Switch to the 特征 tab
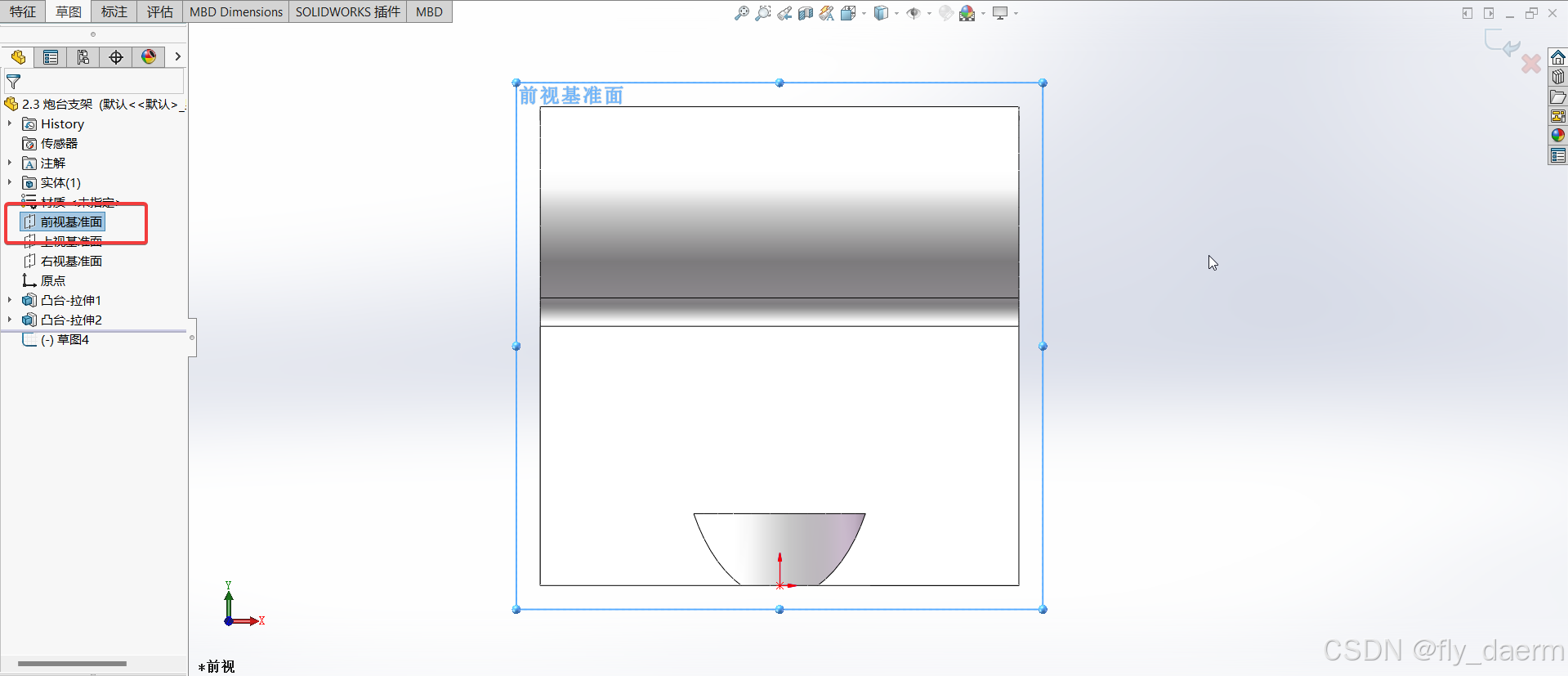Screen dimensions: 1568x676 point(23,11)
